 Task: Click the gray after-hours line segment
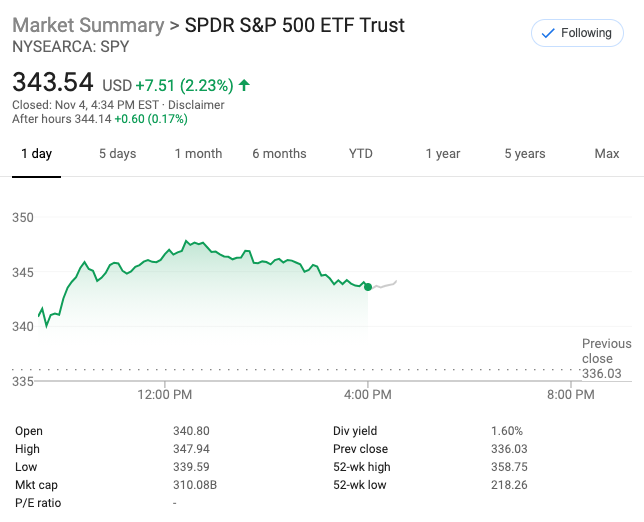(384, 285)
